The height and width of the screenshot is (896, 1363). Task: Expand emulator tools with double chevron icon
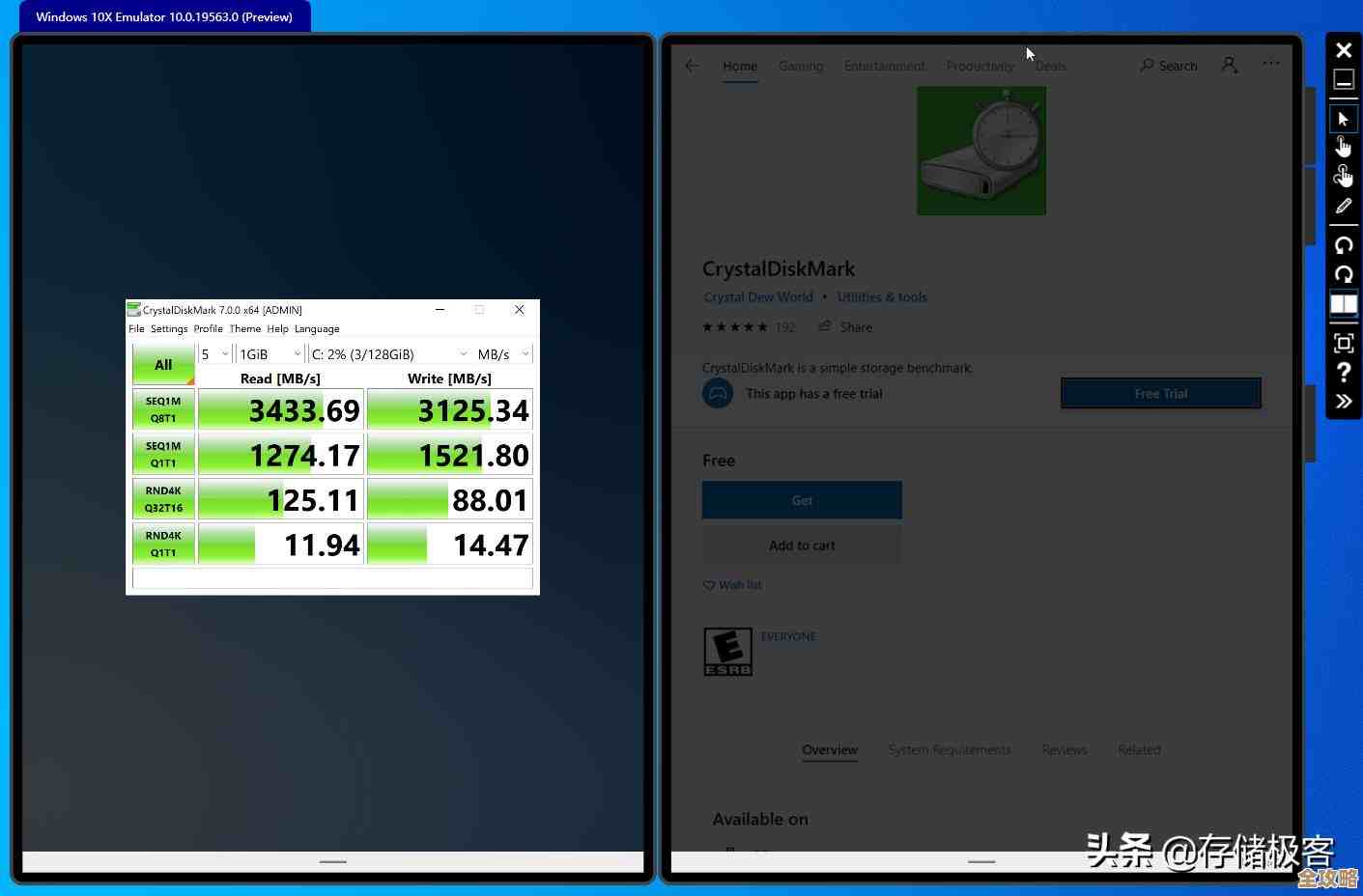[1343, 402]
